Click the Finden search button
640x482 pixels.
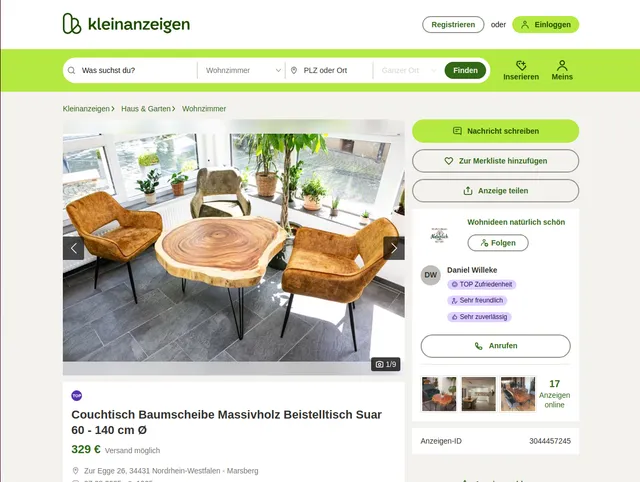pos(465,70)
